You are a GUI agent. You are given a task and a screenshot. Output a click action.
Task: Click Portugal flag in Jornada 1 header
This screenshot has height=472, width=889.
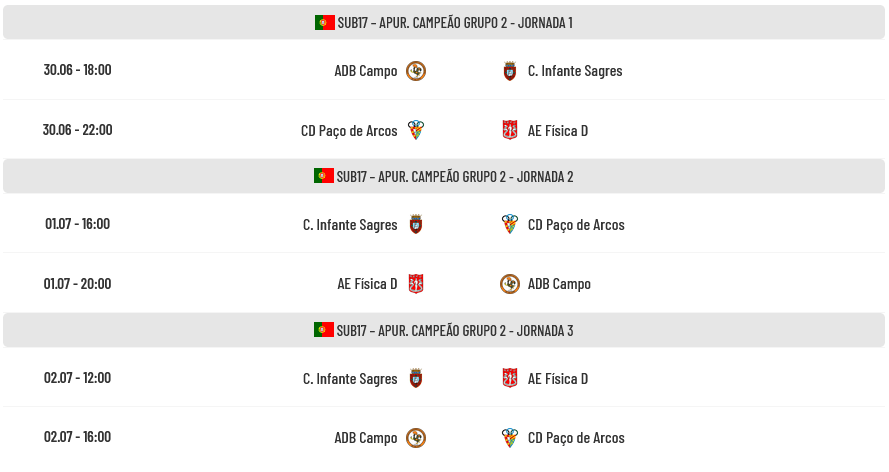tap(325, 22)
